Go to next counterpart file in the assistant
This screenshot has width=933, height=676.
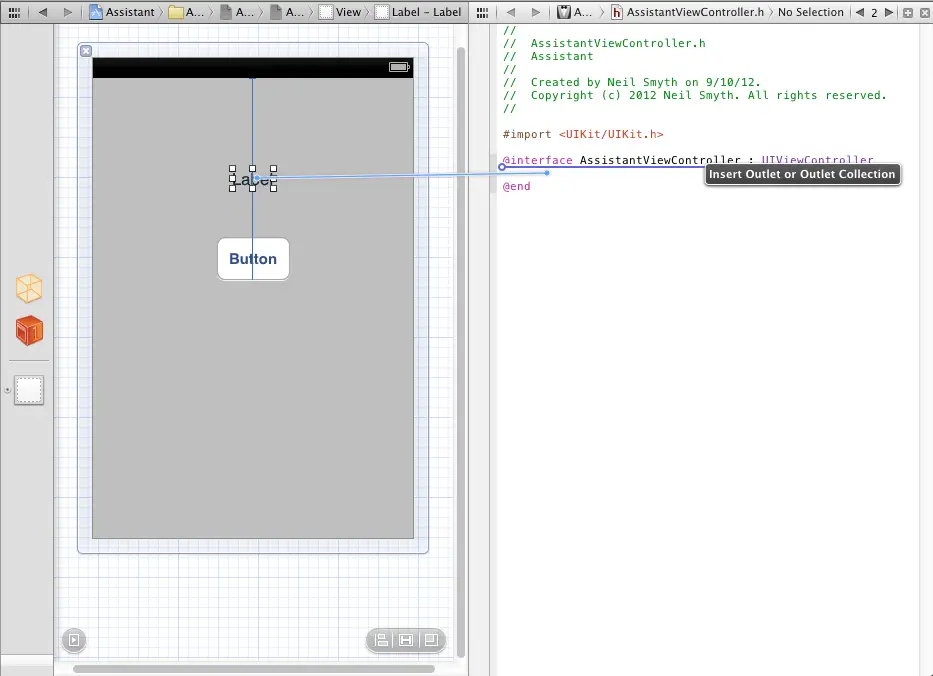tap(889, 12)
